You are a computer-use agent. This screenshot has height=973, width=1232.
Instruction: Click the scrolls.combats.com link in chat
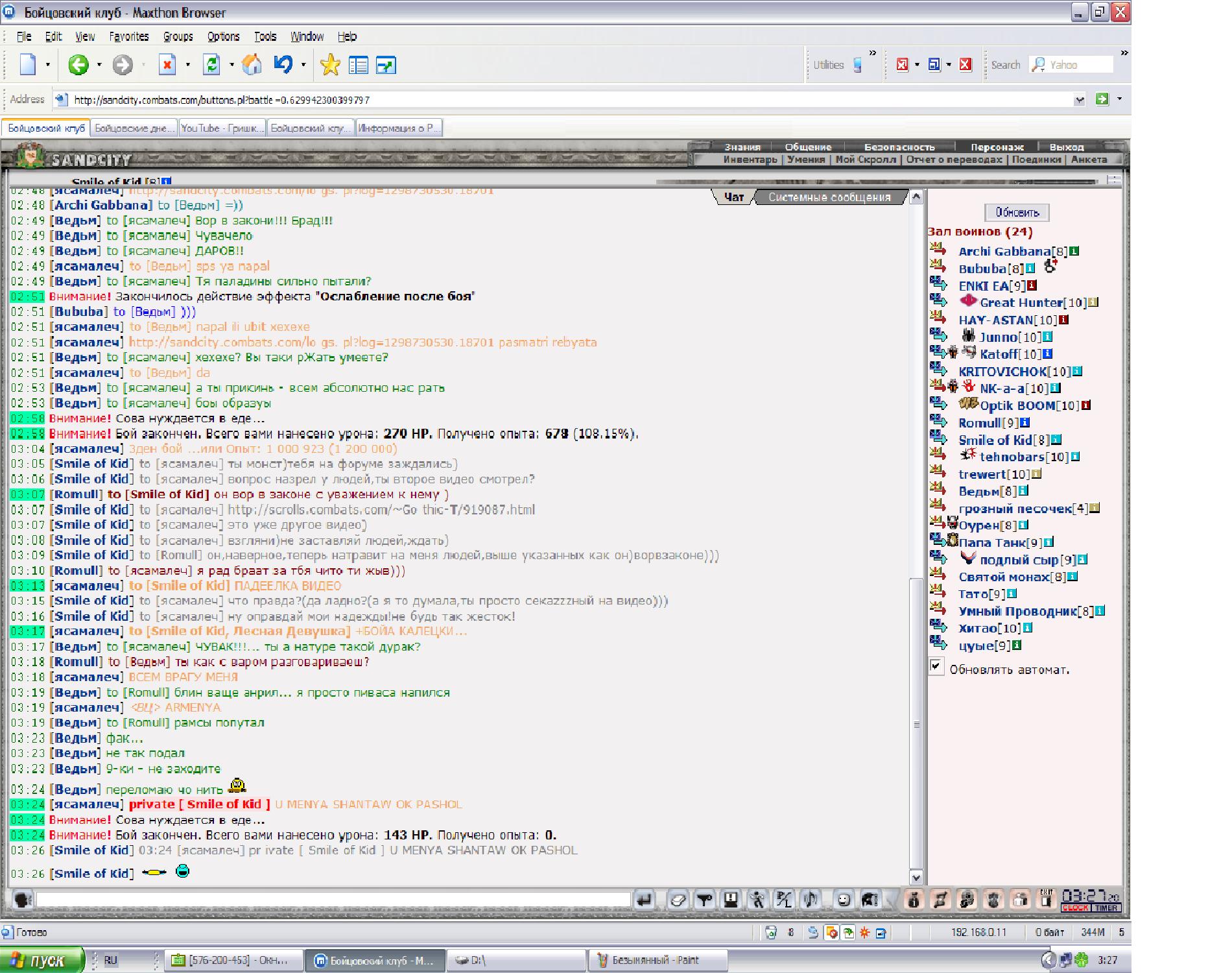tap(381, 510)
